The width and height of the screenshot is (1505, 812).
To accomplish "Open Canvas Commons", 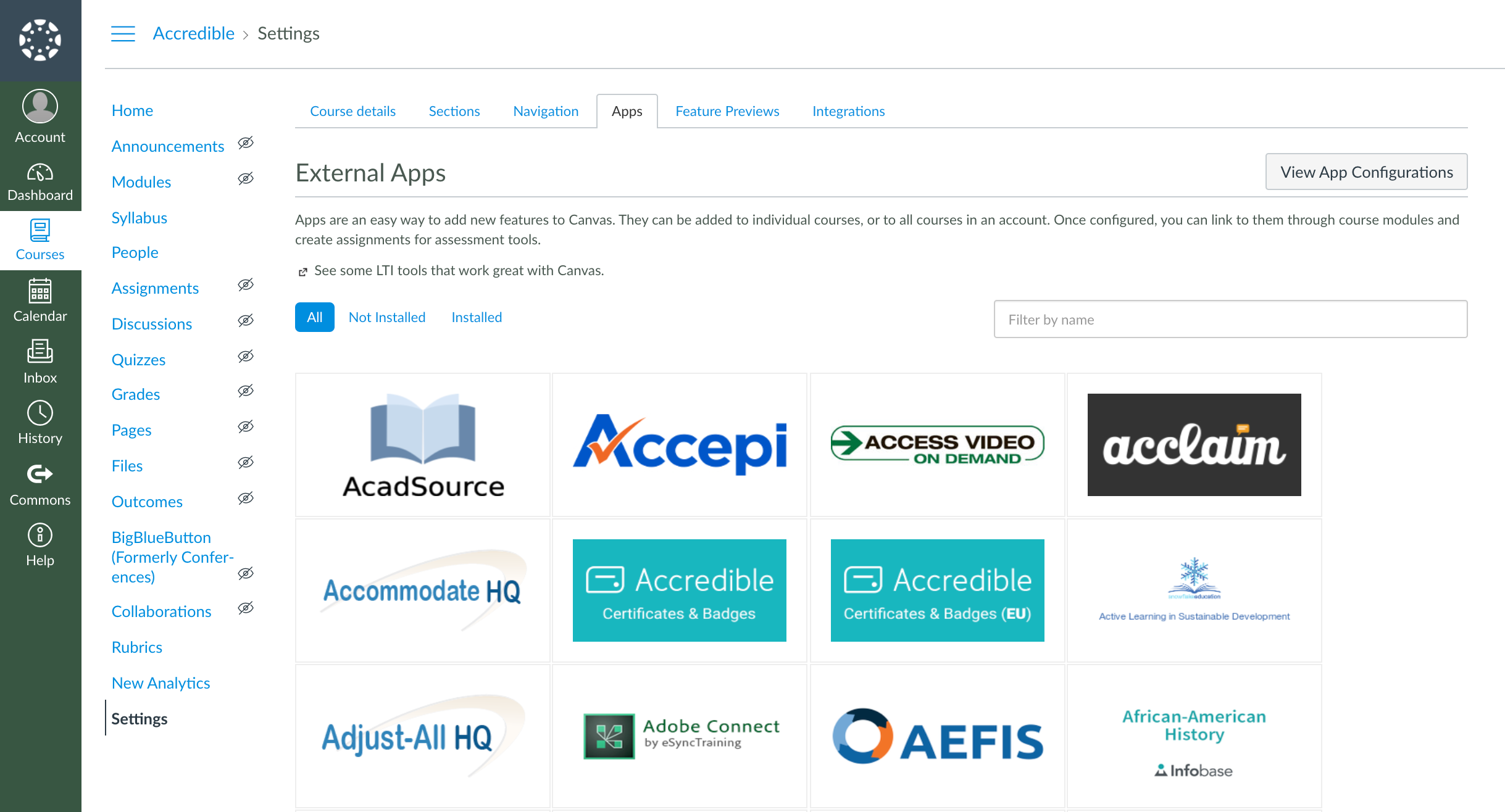I will coord(40,483).
